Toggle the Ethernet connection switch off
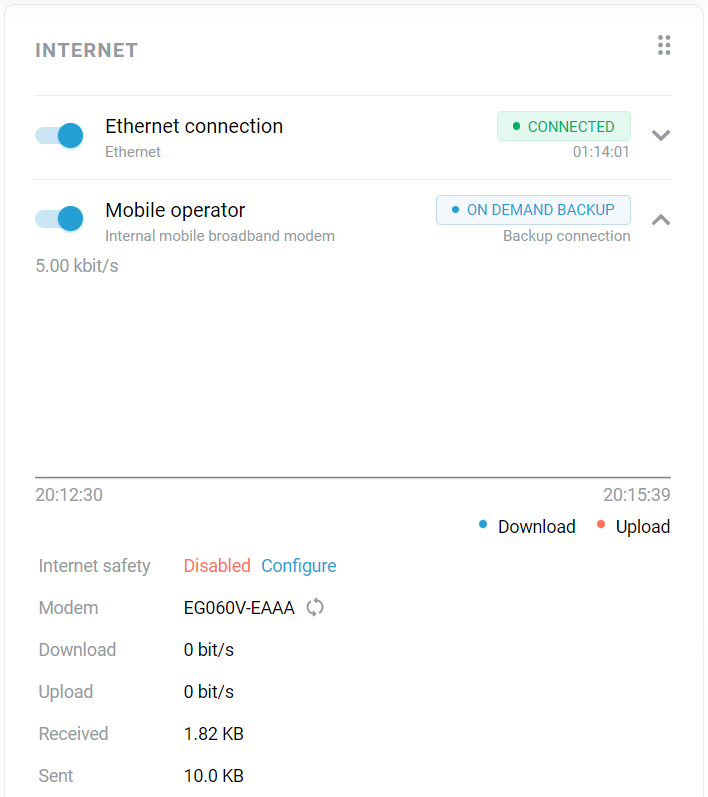 point(59,136)
